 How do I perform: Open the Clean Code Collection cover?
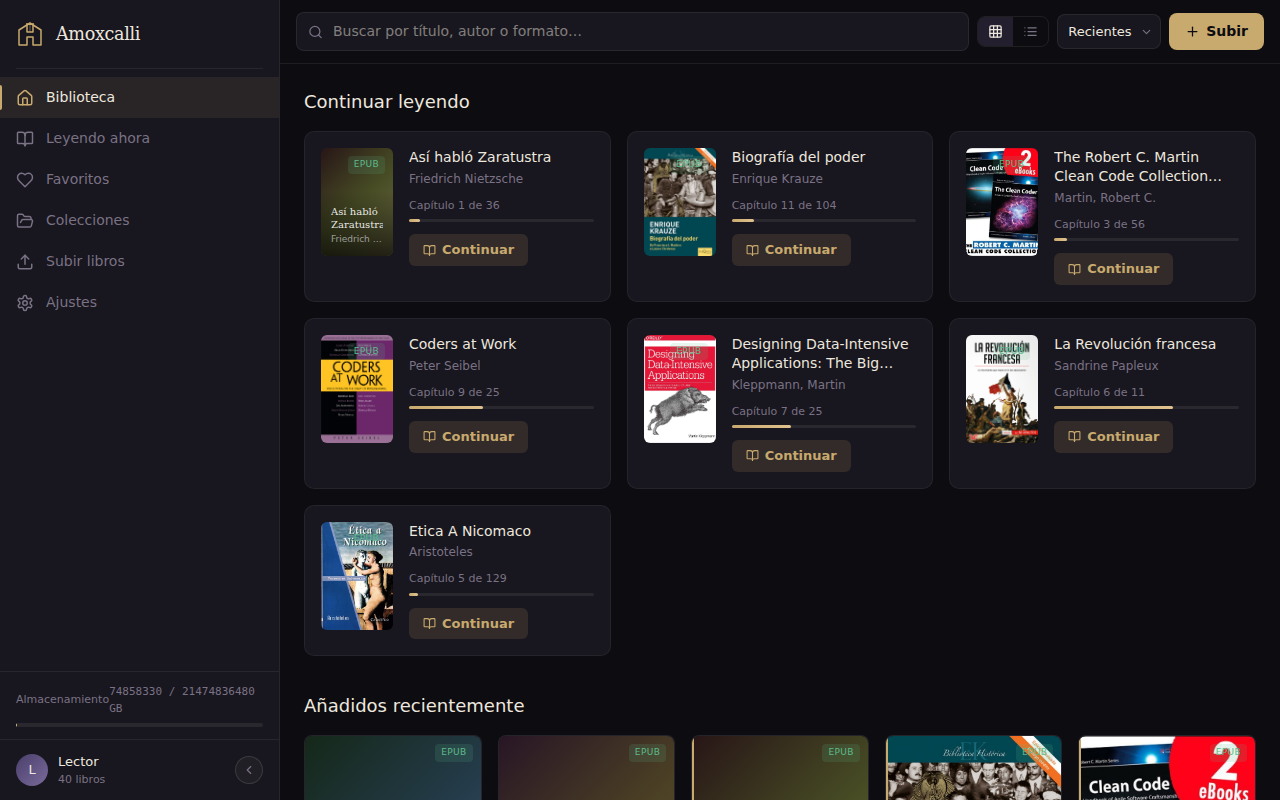[1002, 202]
